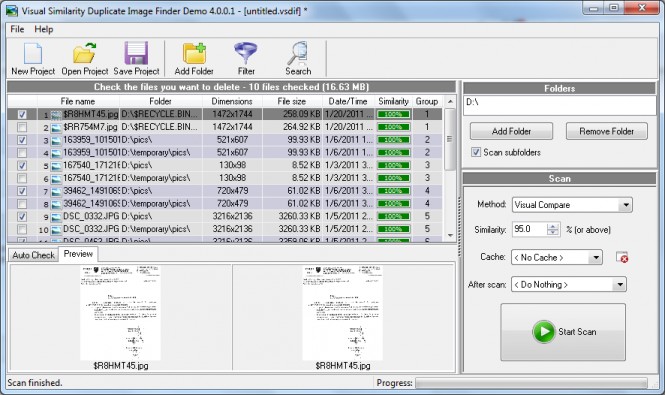665x395 pixels.
Task: Sort by the Date/Time column header
Action: click(x=348, y=101)
